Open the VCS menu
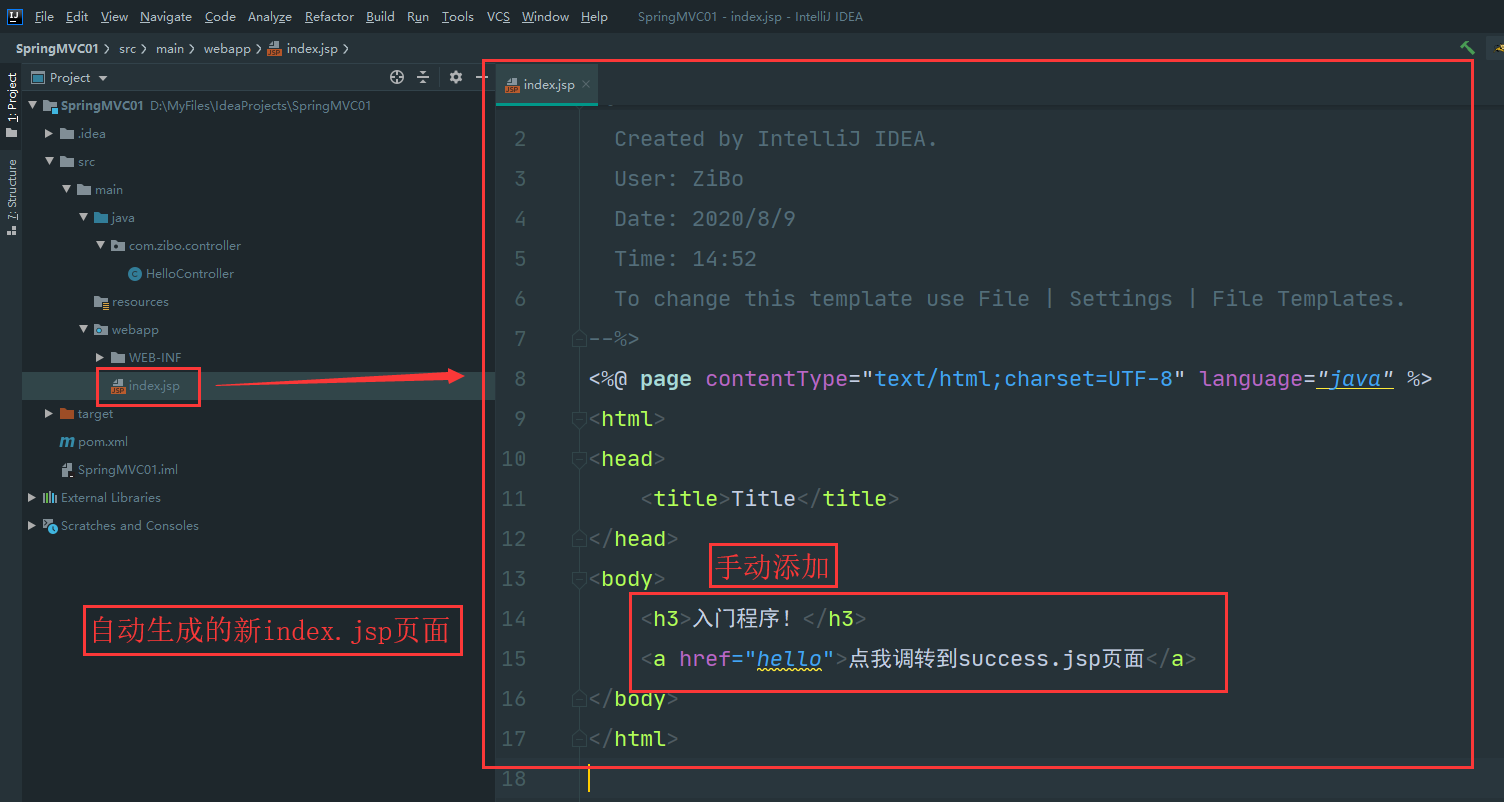This screenshot has height=802, width=1504. 498,17
